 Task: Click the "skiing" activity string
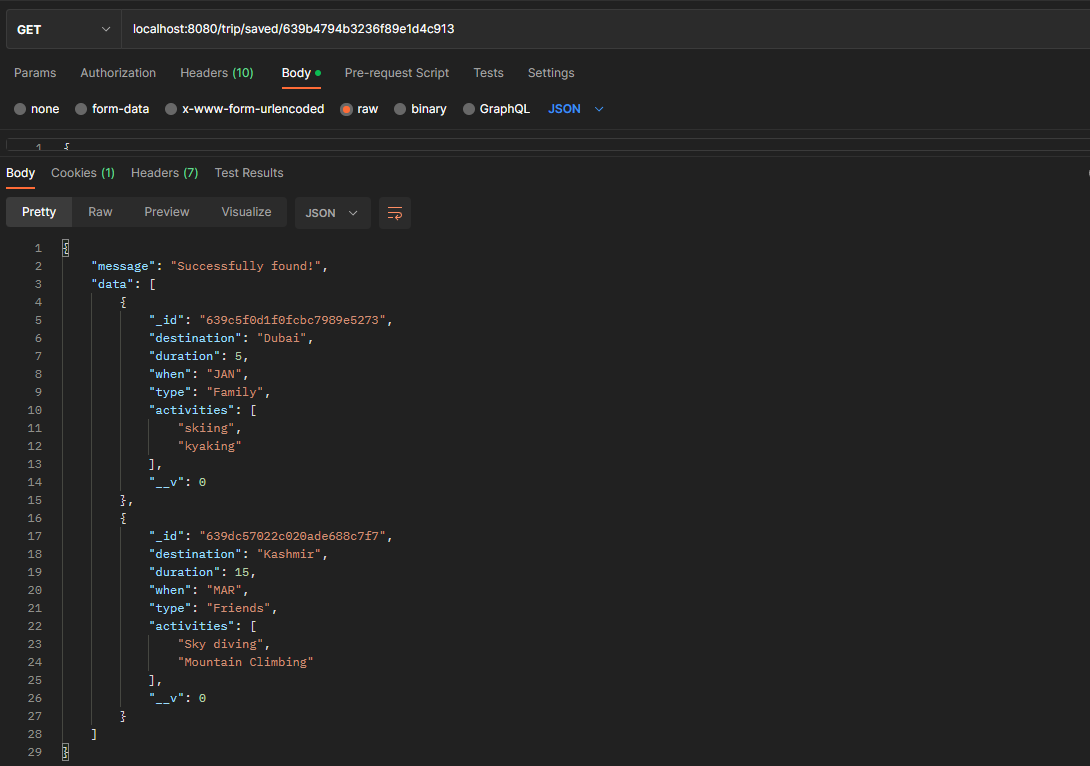[x=206, y=428]
